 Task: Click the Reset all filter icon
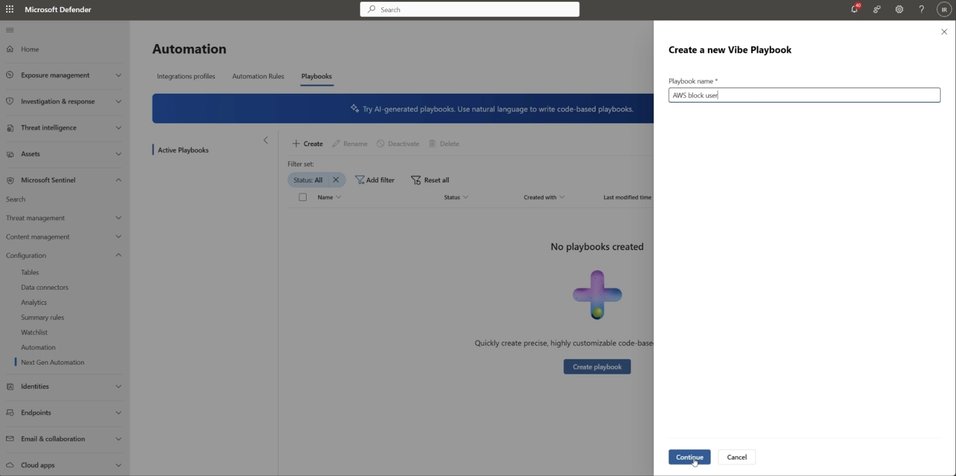pos(416,180)
